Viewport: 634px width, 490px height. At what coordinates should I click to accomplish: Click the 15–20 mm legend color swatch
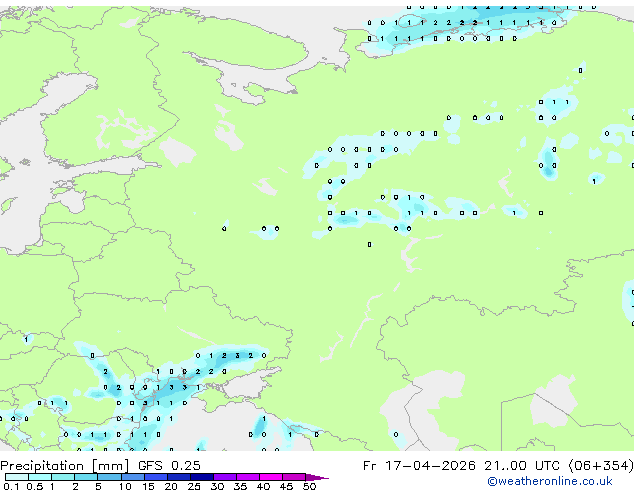pos(156,477)
